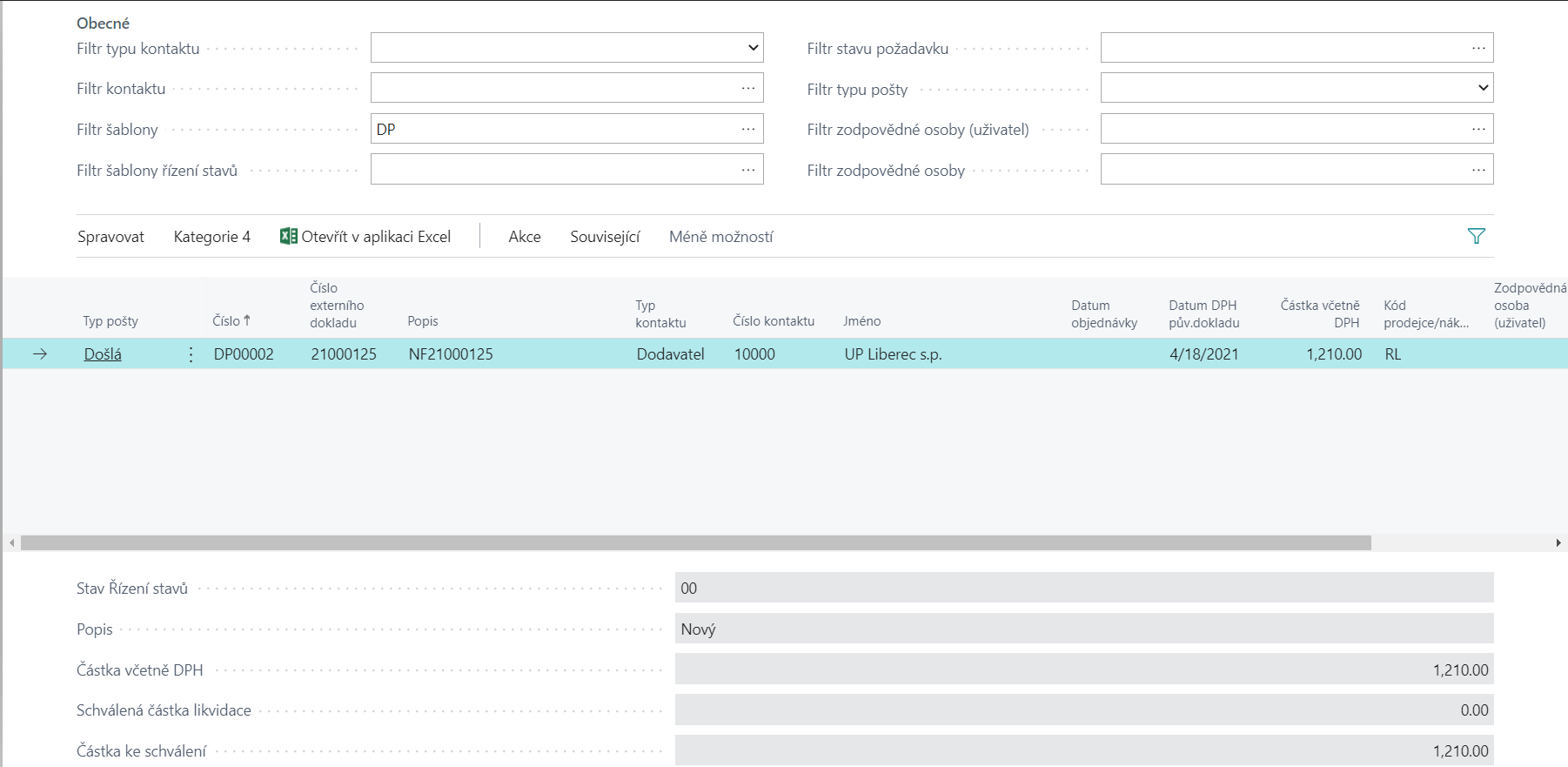Click the filter funnel icon

(1476, 236)
